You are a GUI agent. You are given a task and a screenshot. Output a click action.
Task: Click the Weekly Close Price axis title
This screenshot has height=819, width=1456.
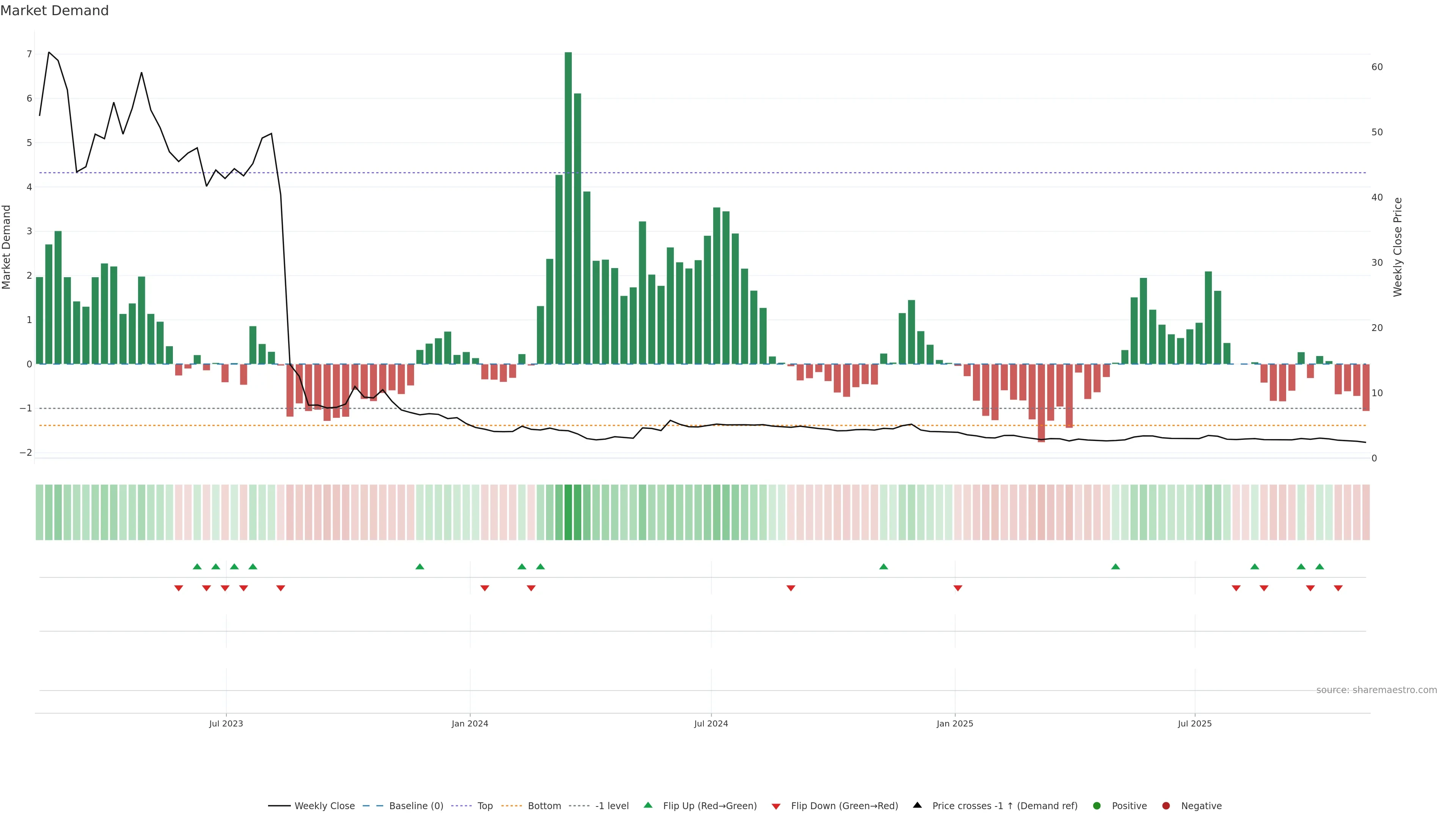tap(1398, 247)
